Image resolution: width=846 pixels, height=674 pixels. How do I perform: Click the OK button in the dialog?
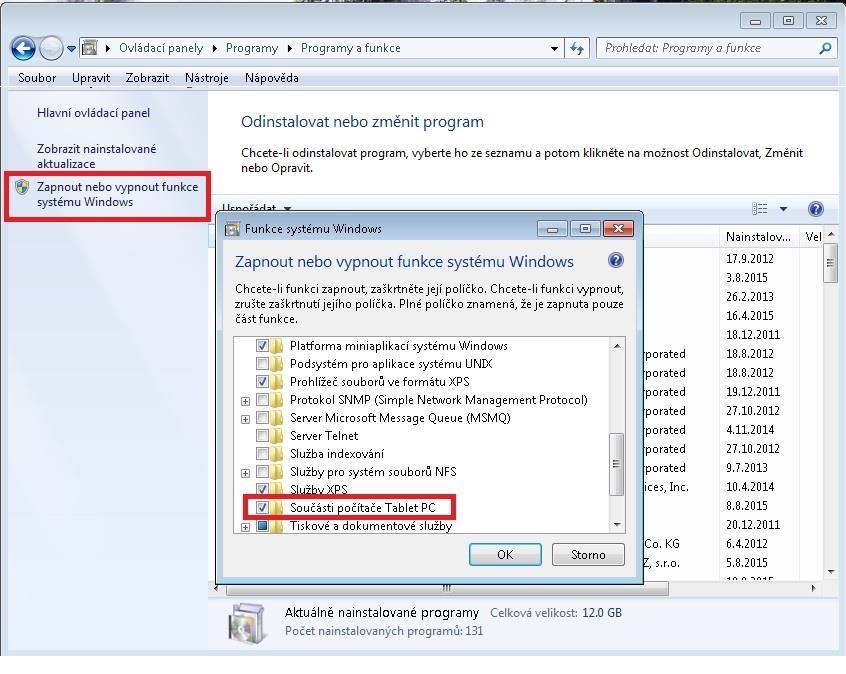click(x=505, y=554)
